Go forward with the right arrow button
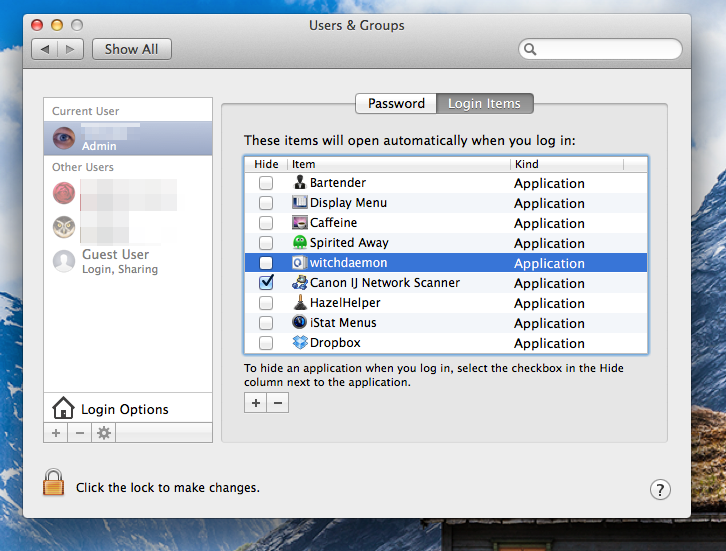The image size is (726, 551). point(70,49)
